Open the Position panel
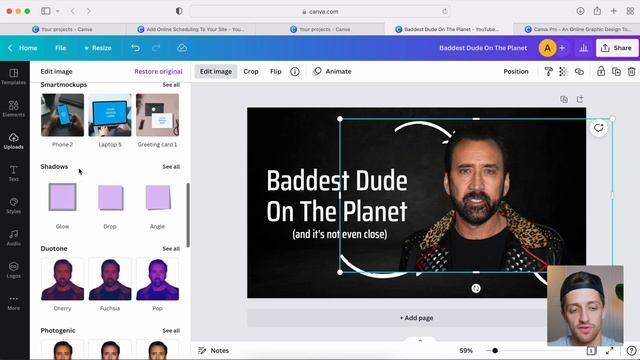Viewport: 640px width, 360px height. point(516,71)
